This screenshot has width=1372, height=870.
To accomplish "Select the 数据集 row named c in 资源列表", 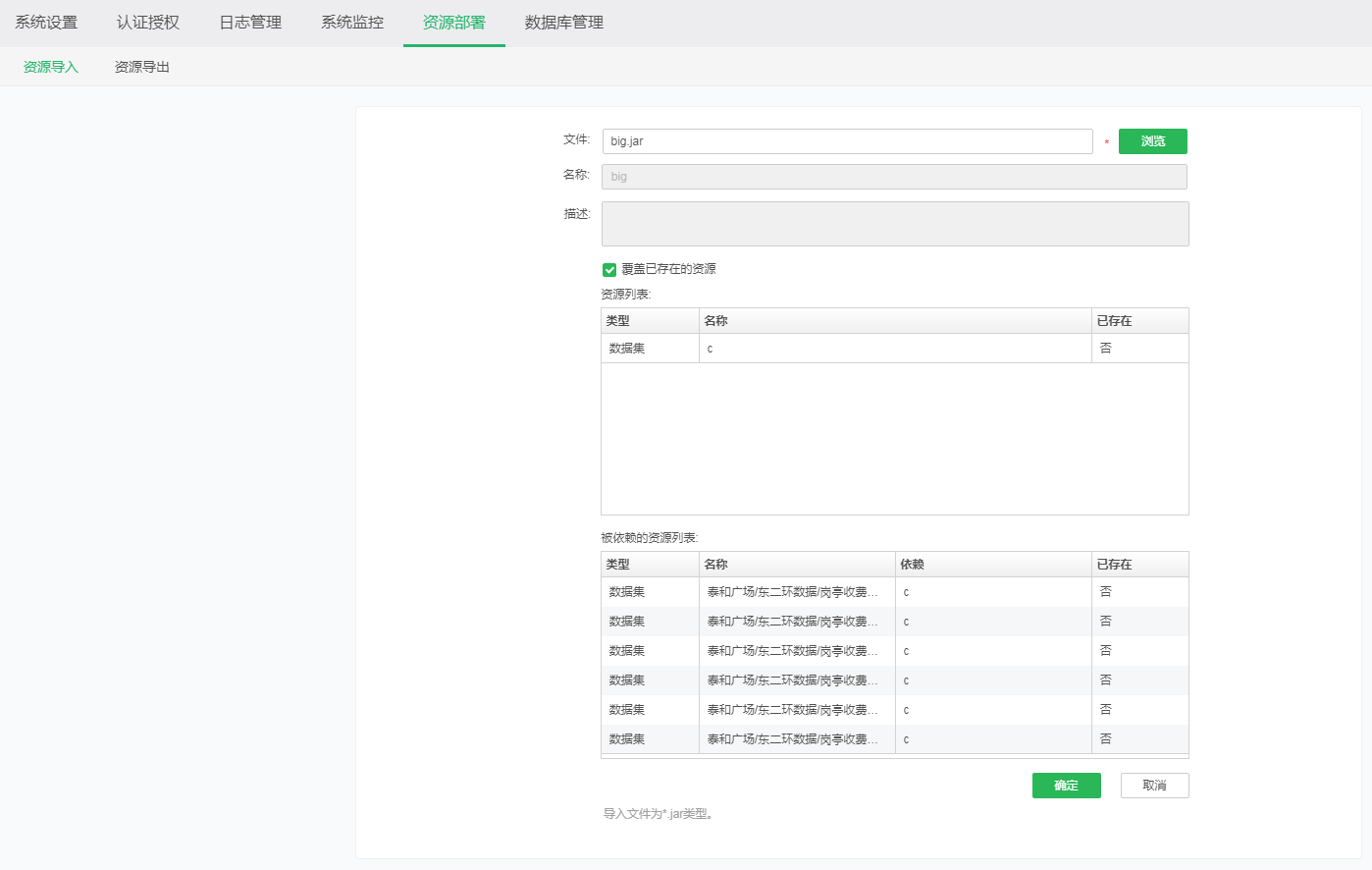I will (x=893, y=349).
